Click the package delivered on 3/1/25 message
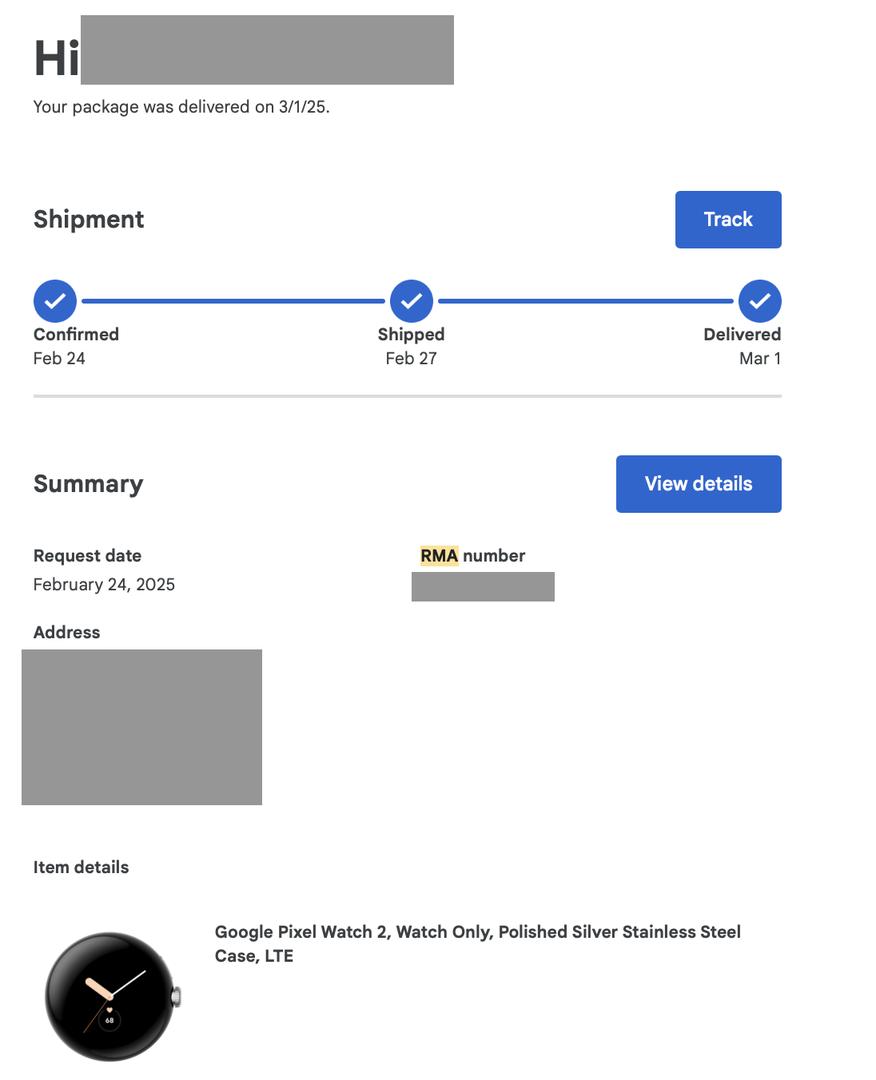 point(181,107)
